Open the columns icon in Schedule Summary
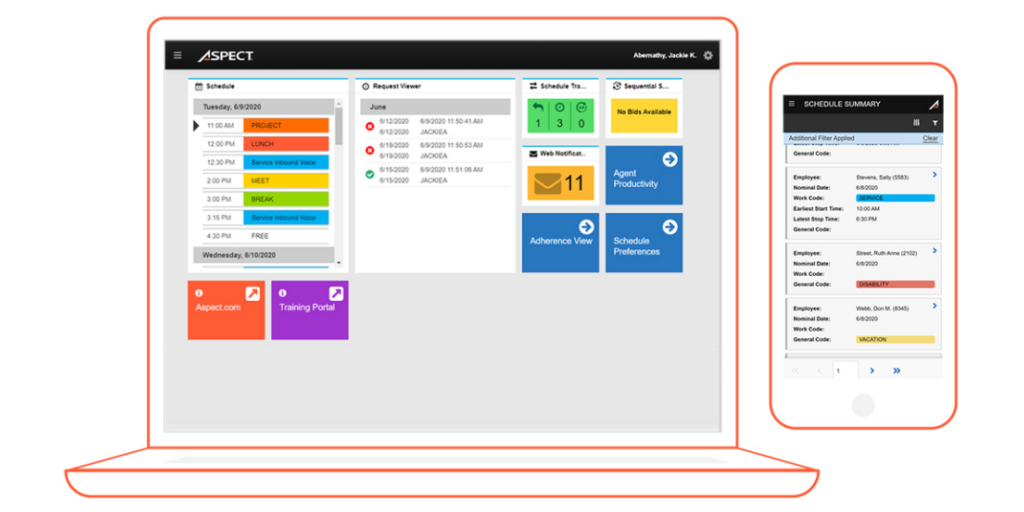Screen dimensions: 1024x512 (916, 123)
